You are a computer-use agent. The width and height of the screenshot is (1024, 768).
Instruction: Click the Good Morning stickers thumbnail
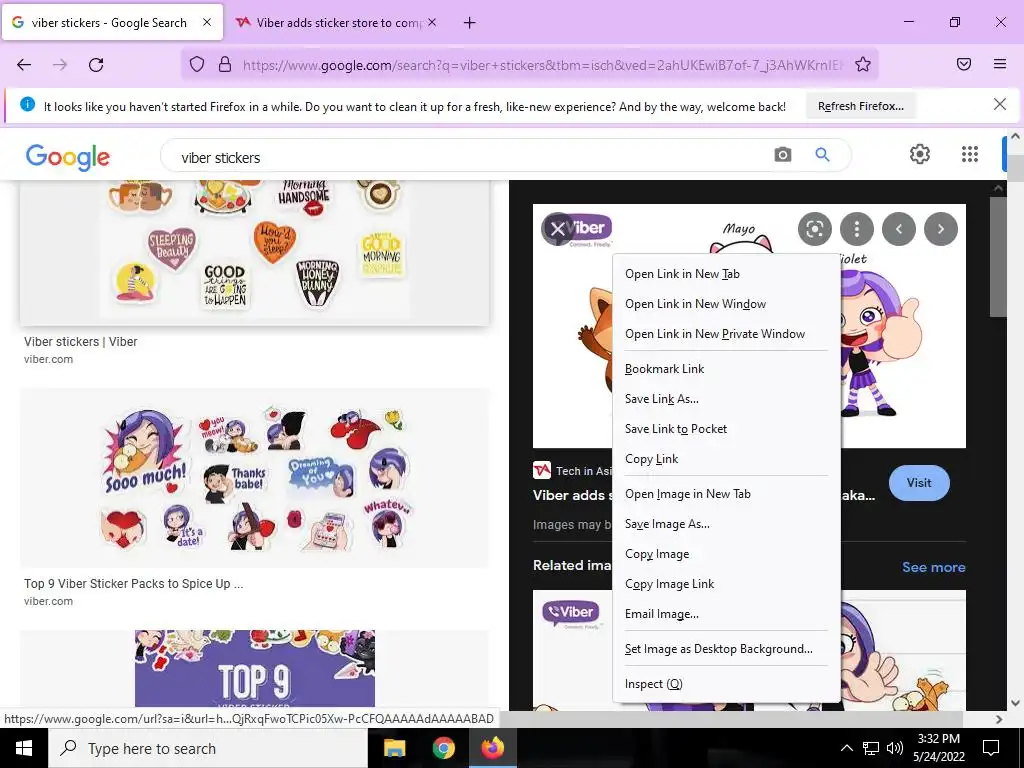click(254, 253)
